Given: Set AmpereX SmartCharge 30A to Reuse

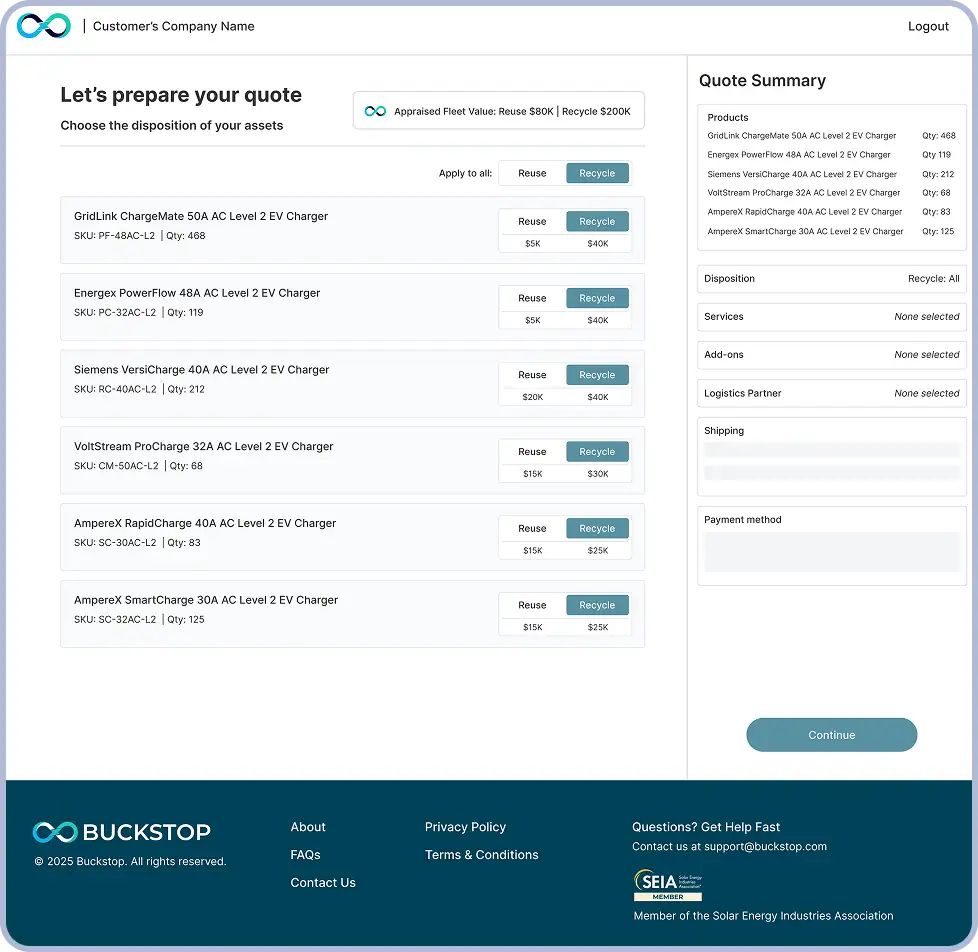Looking at the screenshot, I should 532,605.
